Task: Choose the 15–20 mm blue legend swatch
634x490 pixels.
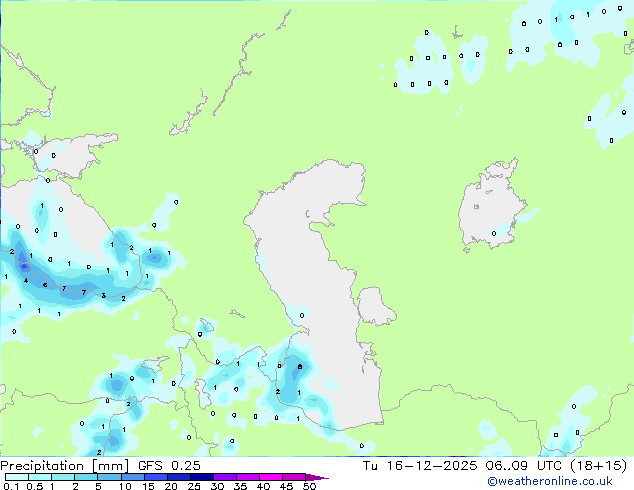Action: pos(155,477)
